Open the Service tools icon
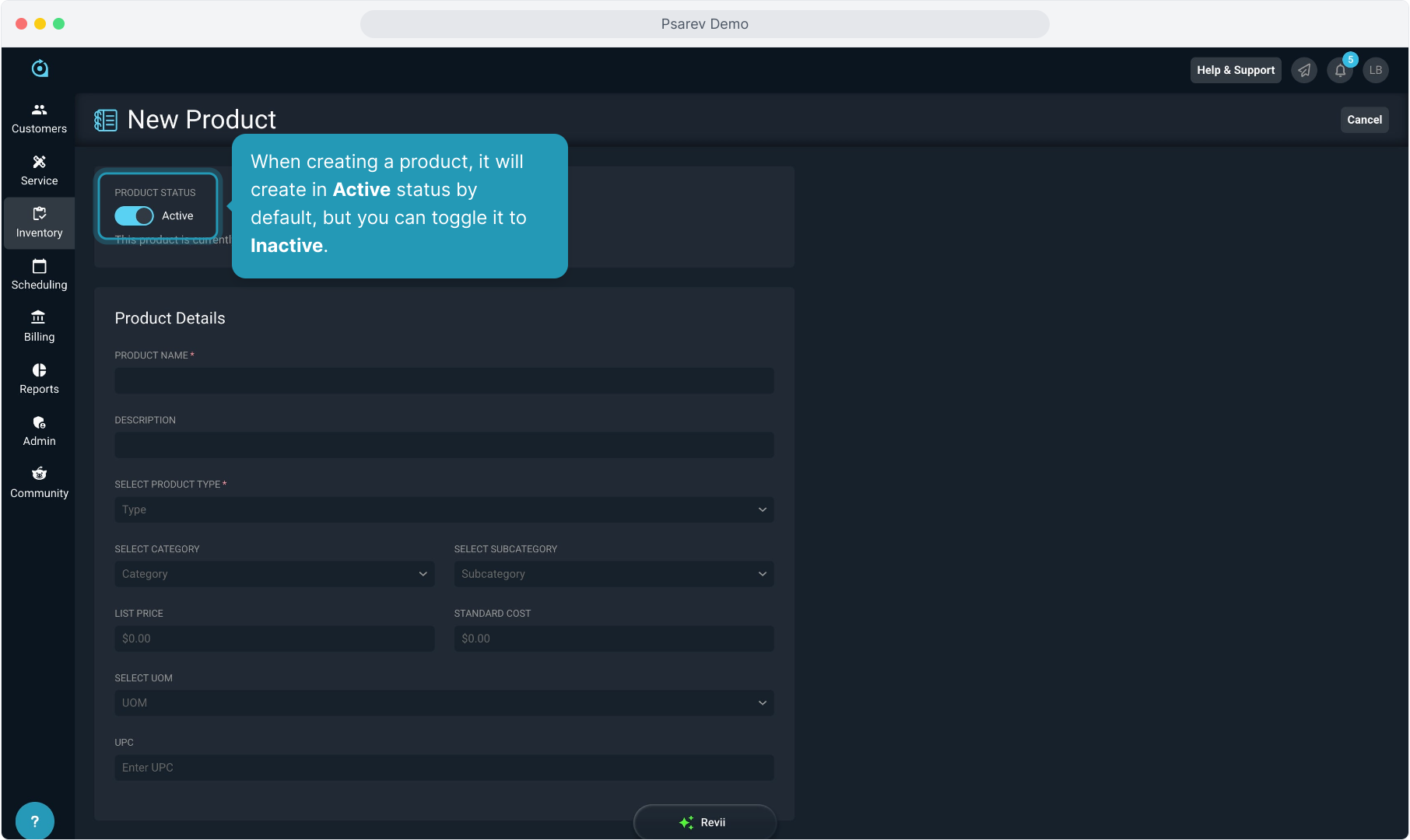 click(x=39, y=162)
